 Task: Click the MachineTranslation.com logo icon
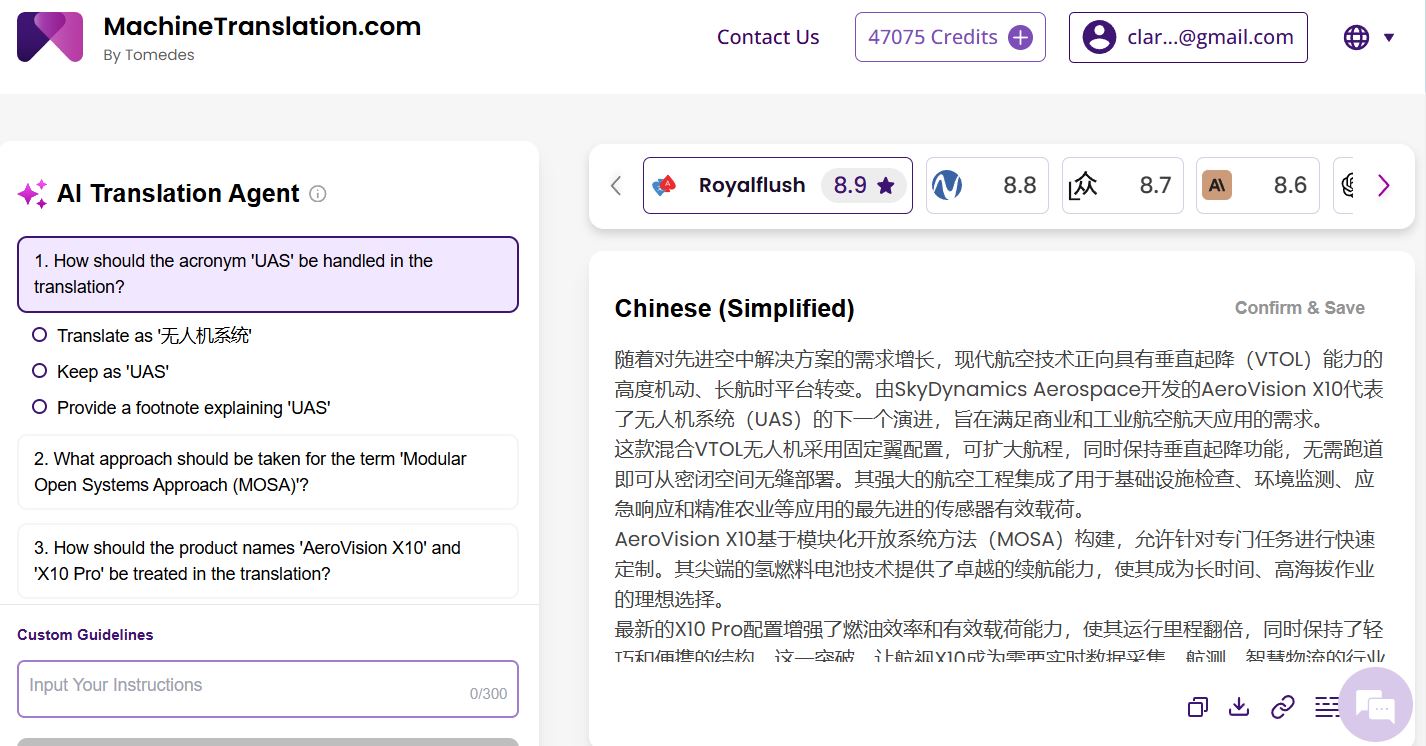[x=50, y=38]
